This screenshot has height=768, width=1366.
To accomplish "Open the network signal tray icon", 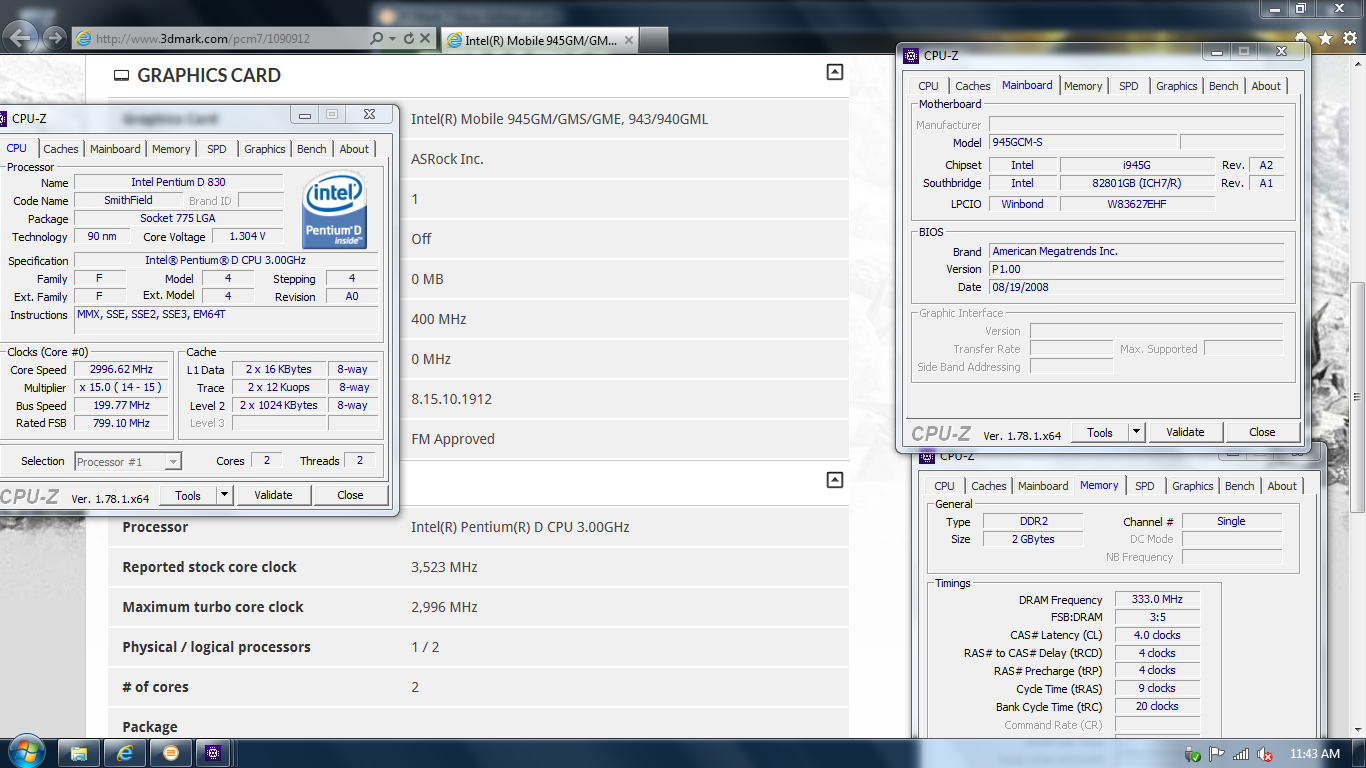I will [x=1241, y=754].
